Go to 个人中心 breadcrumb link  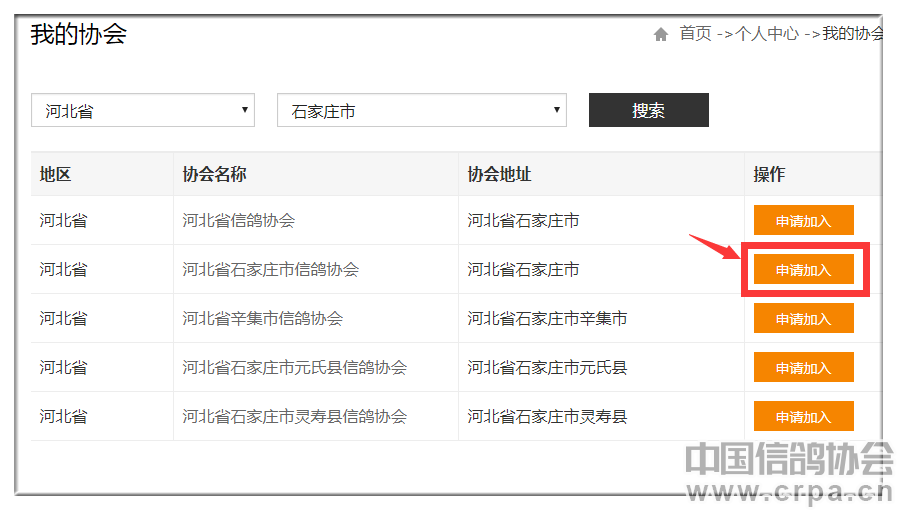767,34
